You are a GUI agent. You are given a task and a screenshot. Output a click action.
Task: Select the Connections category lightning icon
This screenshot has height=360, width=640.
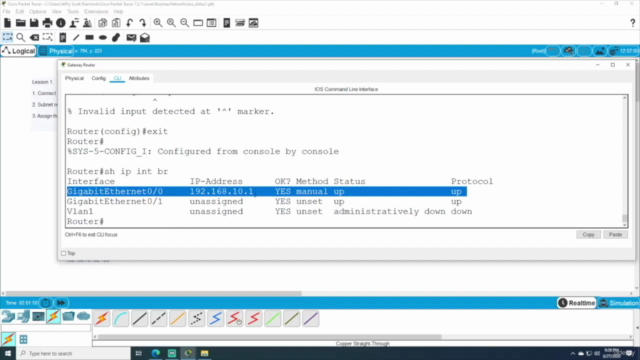pyautogui.click(x=53, y=316)
